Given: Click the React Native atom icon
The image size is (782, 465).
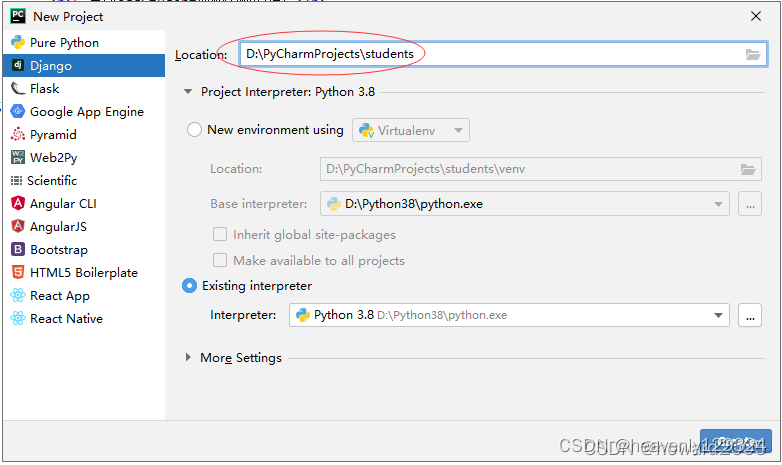Looking at the screenshot, I should 18,318.
